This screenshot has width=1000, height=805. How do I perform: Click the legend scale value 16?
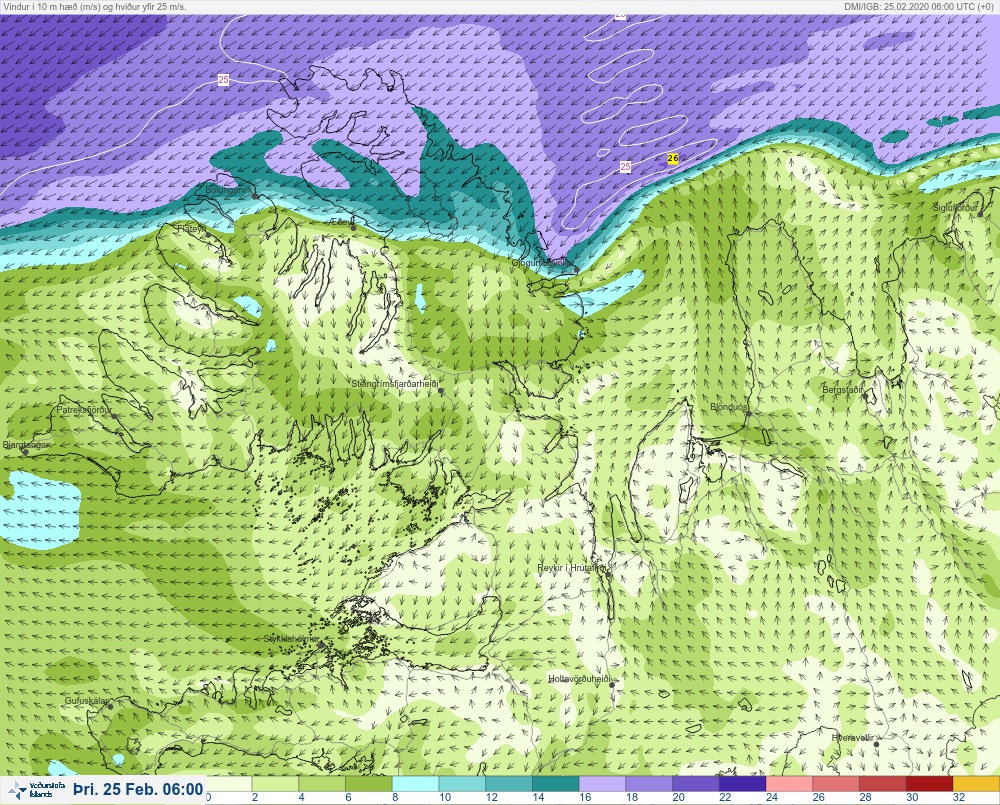585,797
